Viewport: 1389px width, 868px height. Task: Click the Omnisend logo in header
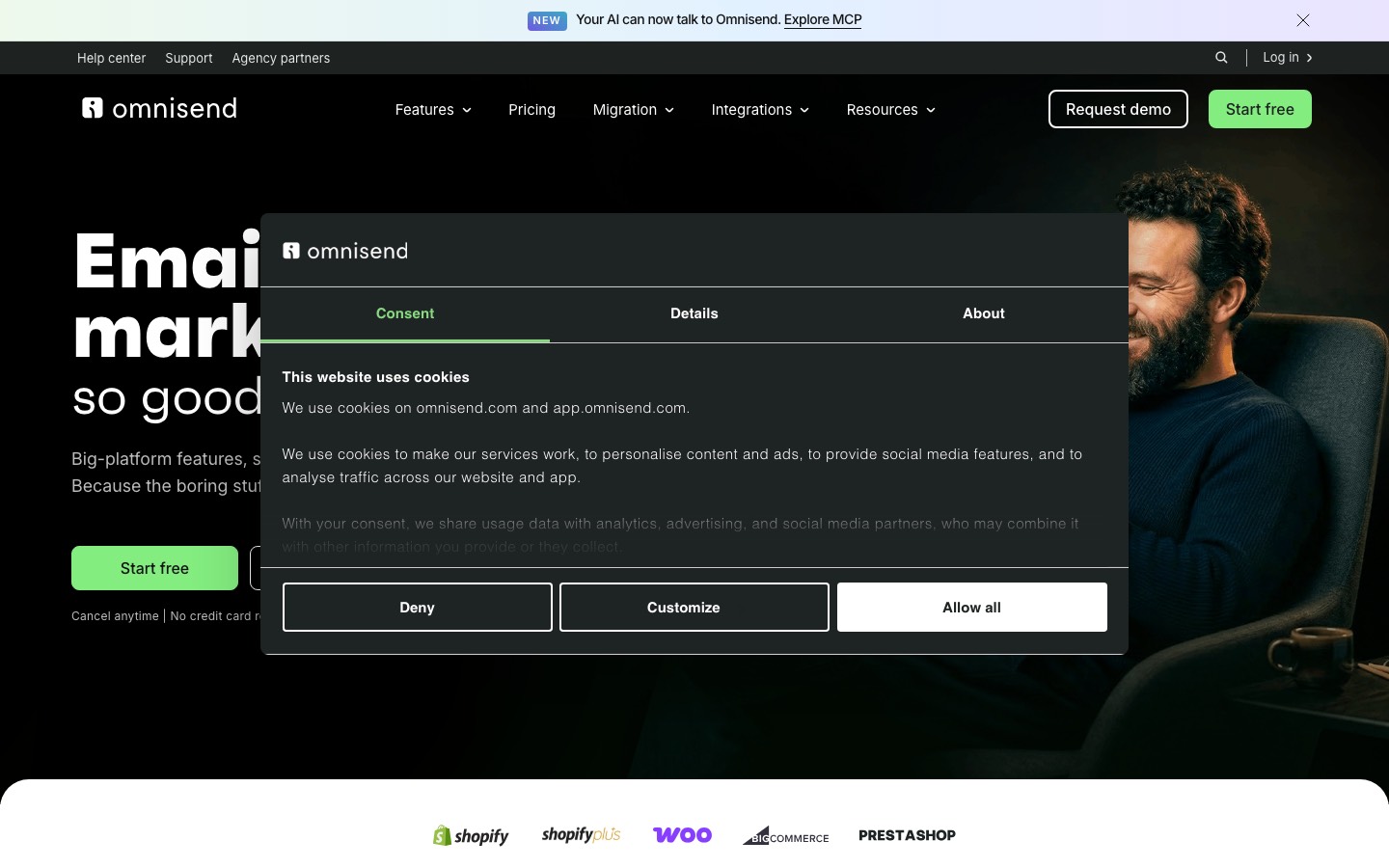(x=159, y=108)
